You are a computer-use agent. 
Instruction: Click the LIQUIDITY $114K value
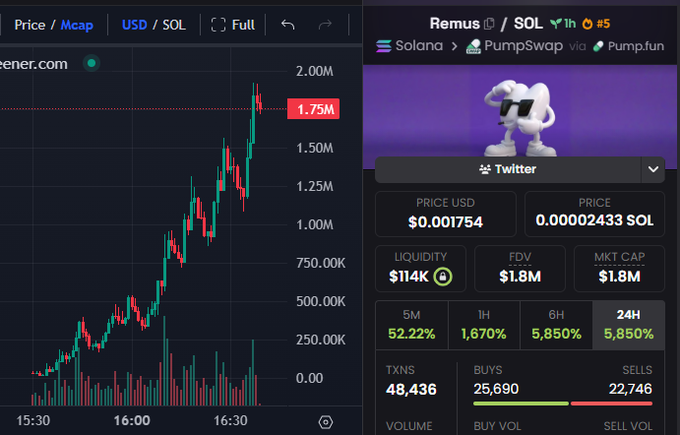pos(409,276)
